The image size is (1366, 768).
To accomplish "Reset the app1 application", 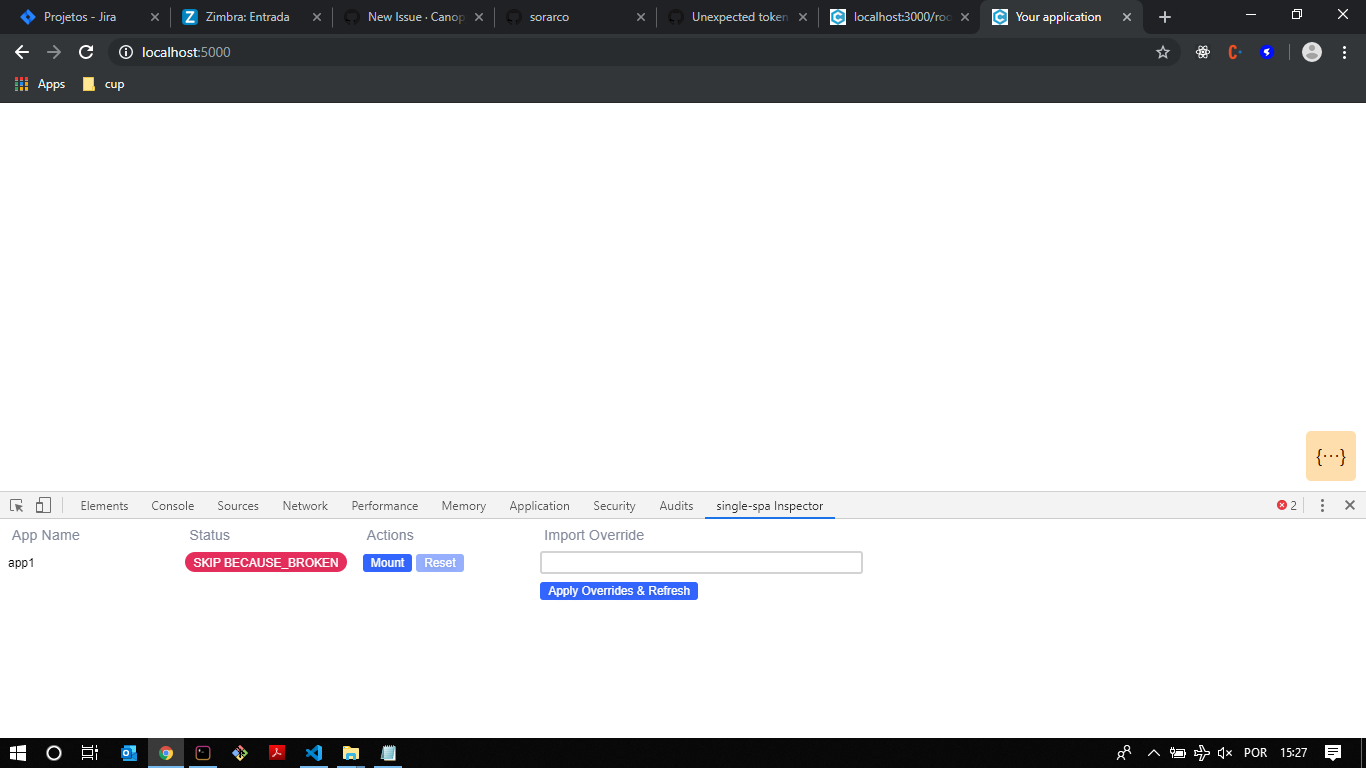I will point(439,562).
